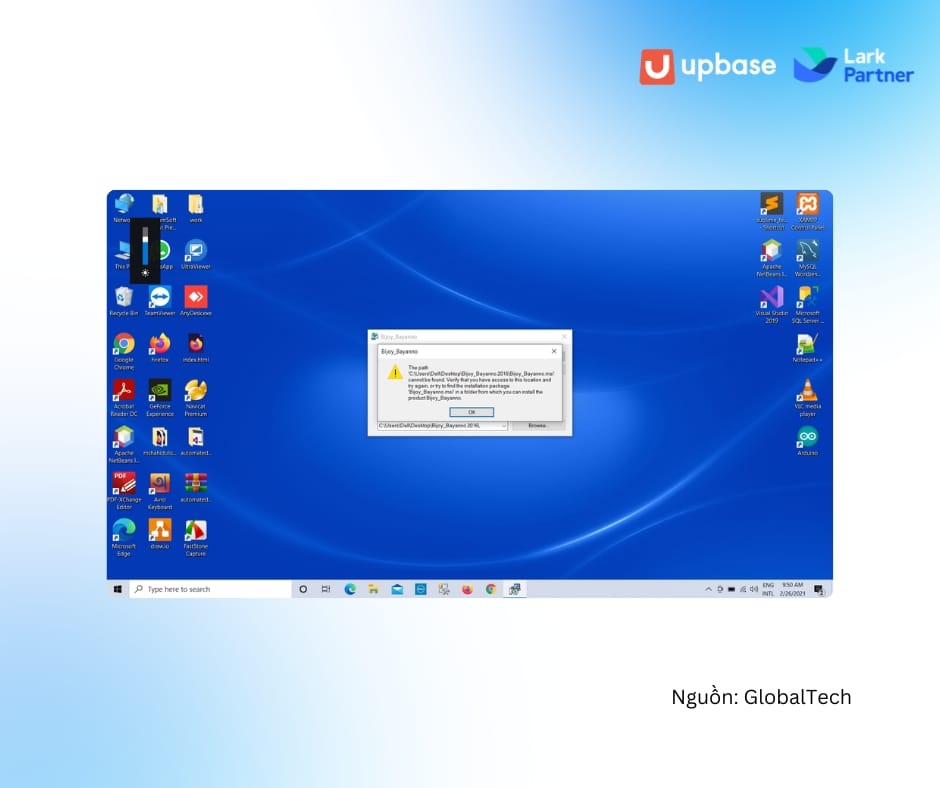Click the Type here to search box
Viewport: 940px width, 788px height.
210,589
